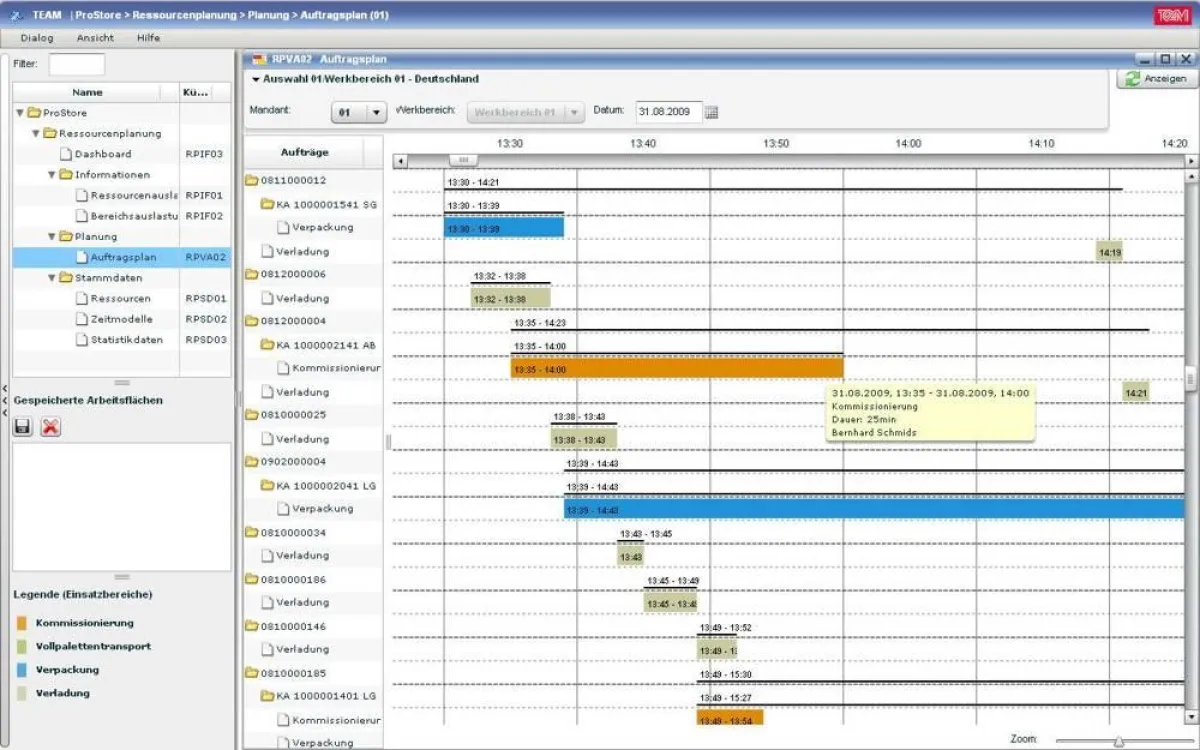The image size is (1200, 750).
Task: Open the Mandant dropdown showing 01
Action: (x=376, y=112)
